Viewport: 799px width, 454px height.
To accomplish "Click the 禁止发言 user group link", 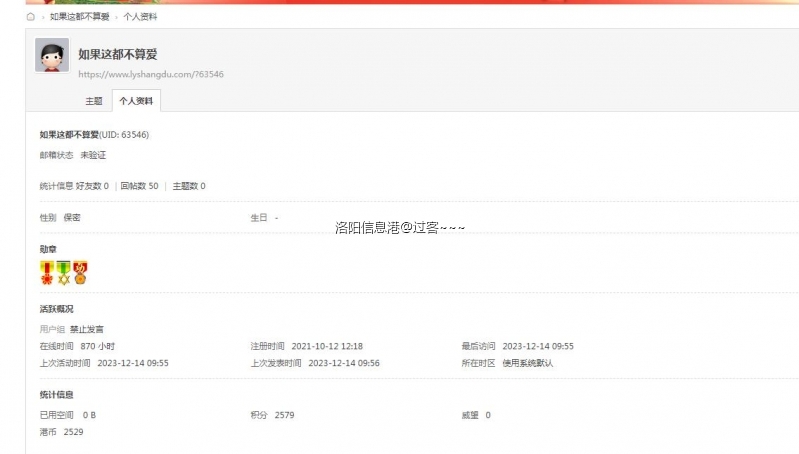I will pos(87,329).
